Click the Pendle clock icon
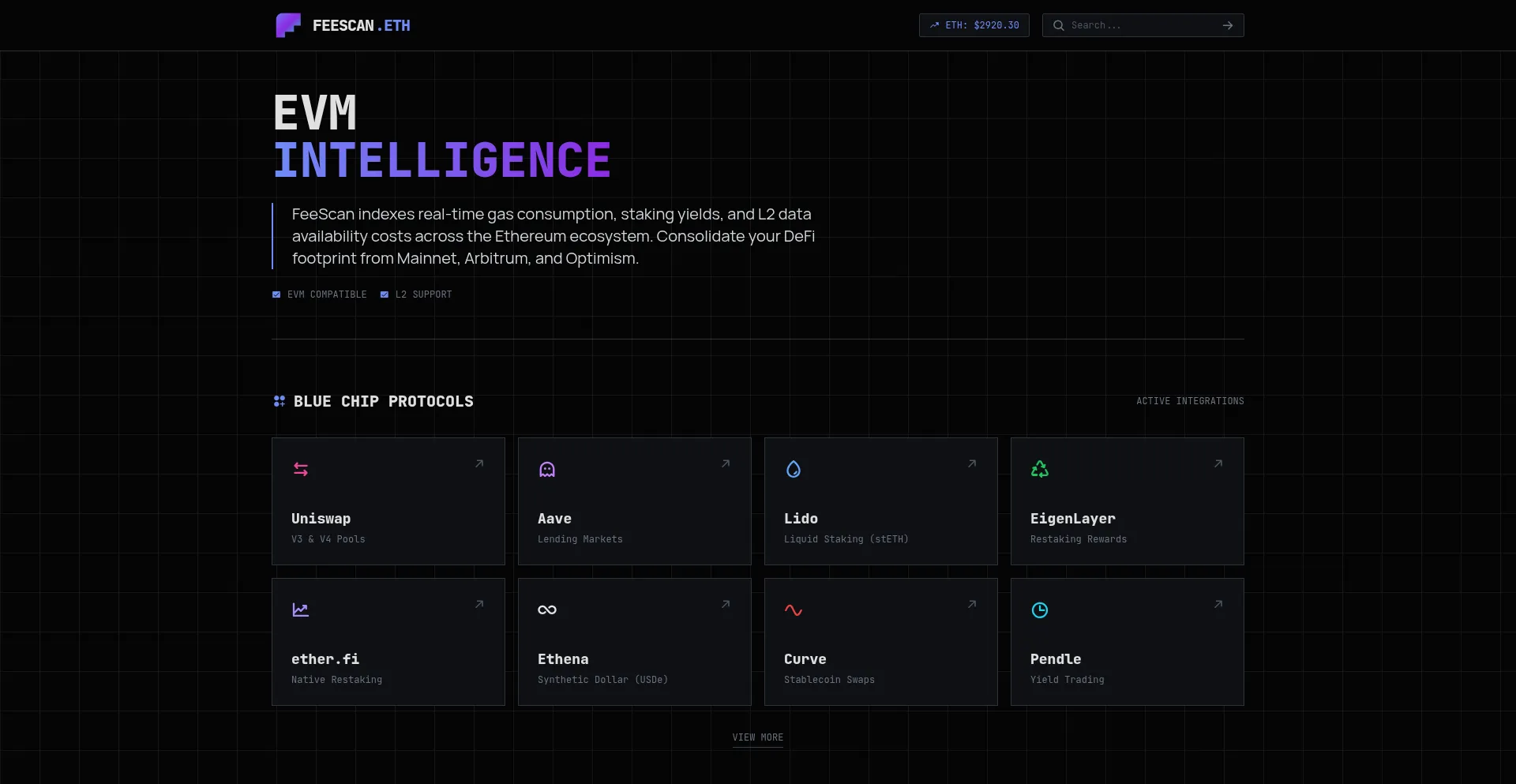Viewport: 1516px width, 784px height. click(1040, 610)
